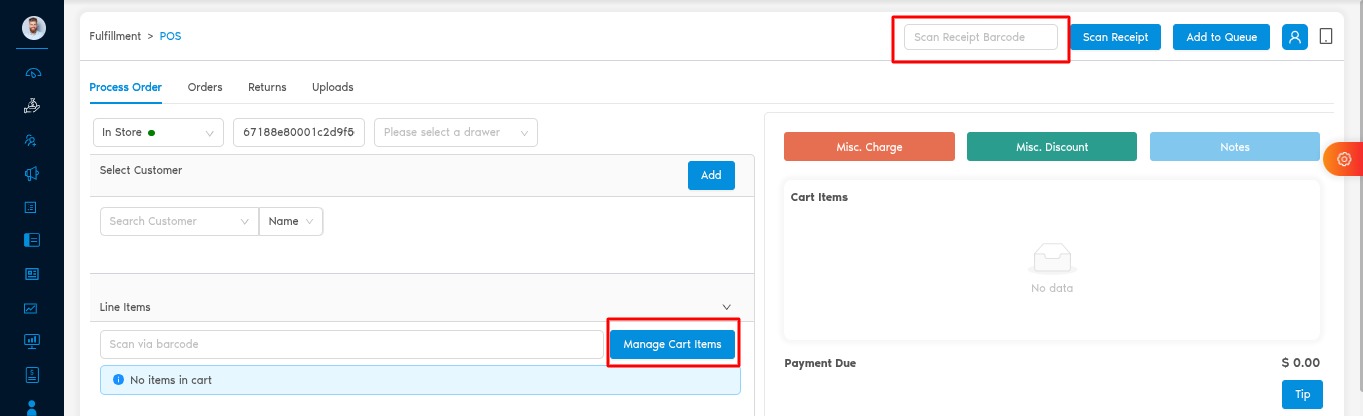This screenshot has height=416, width=1363.
Task: Click the No data empty tray icon
Action: (x=1051, y=258)
